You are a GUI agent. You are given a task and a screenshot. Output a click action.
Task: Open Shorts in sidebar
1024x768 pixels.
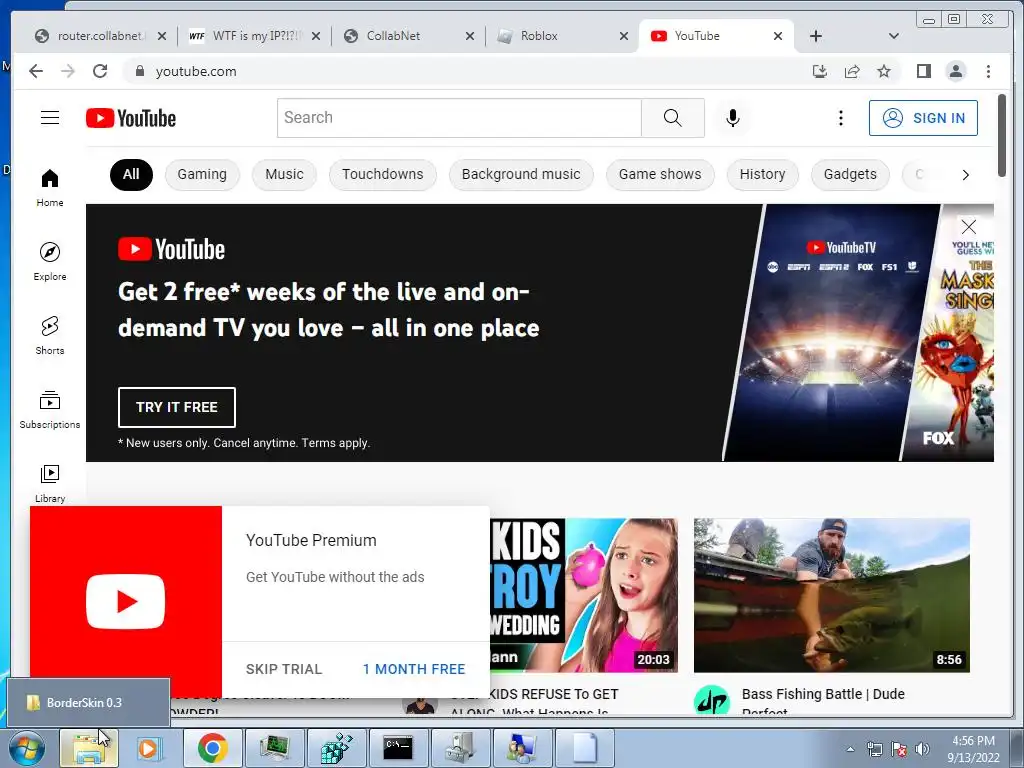pyautogui.click(x=50, y=336)
